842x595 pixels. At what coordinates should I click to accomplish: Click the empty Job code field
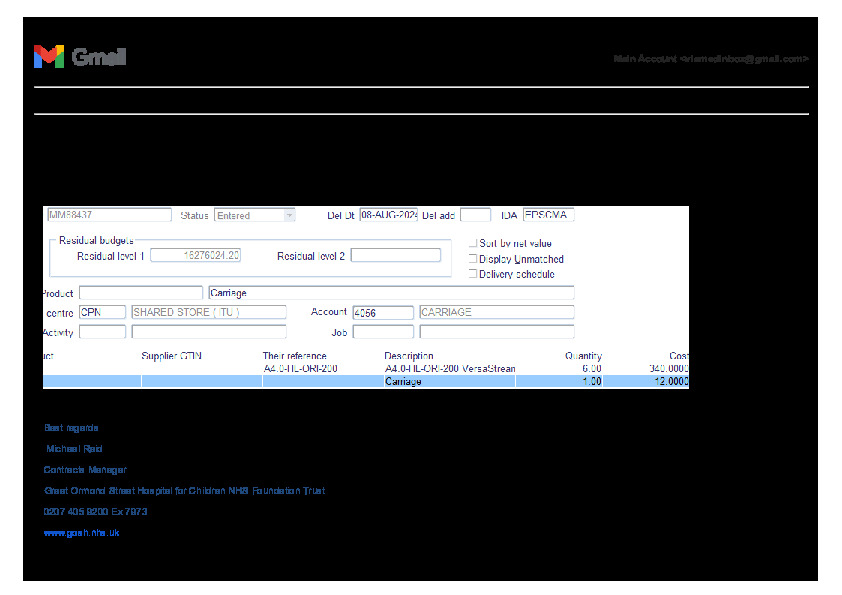(x=382, y=332)
